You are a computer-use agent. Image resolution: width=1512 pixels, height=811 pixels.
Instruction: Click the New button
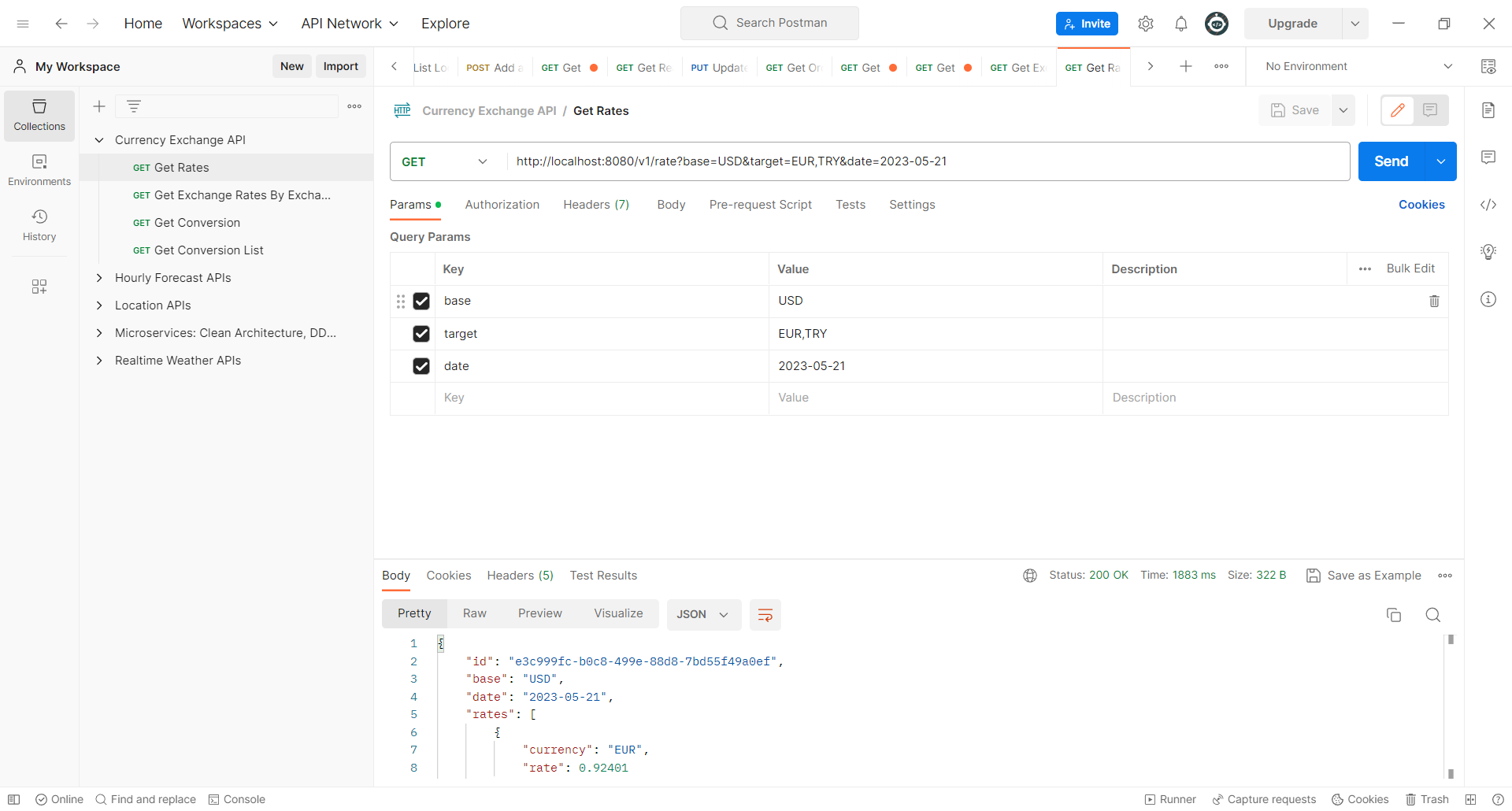tap(291, 66)
